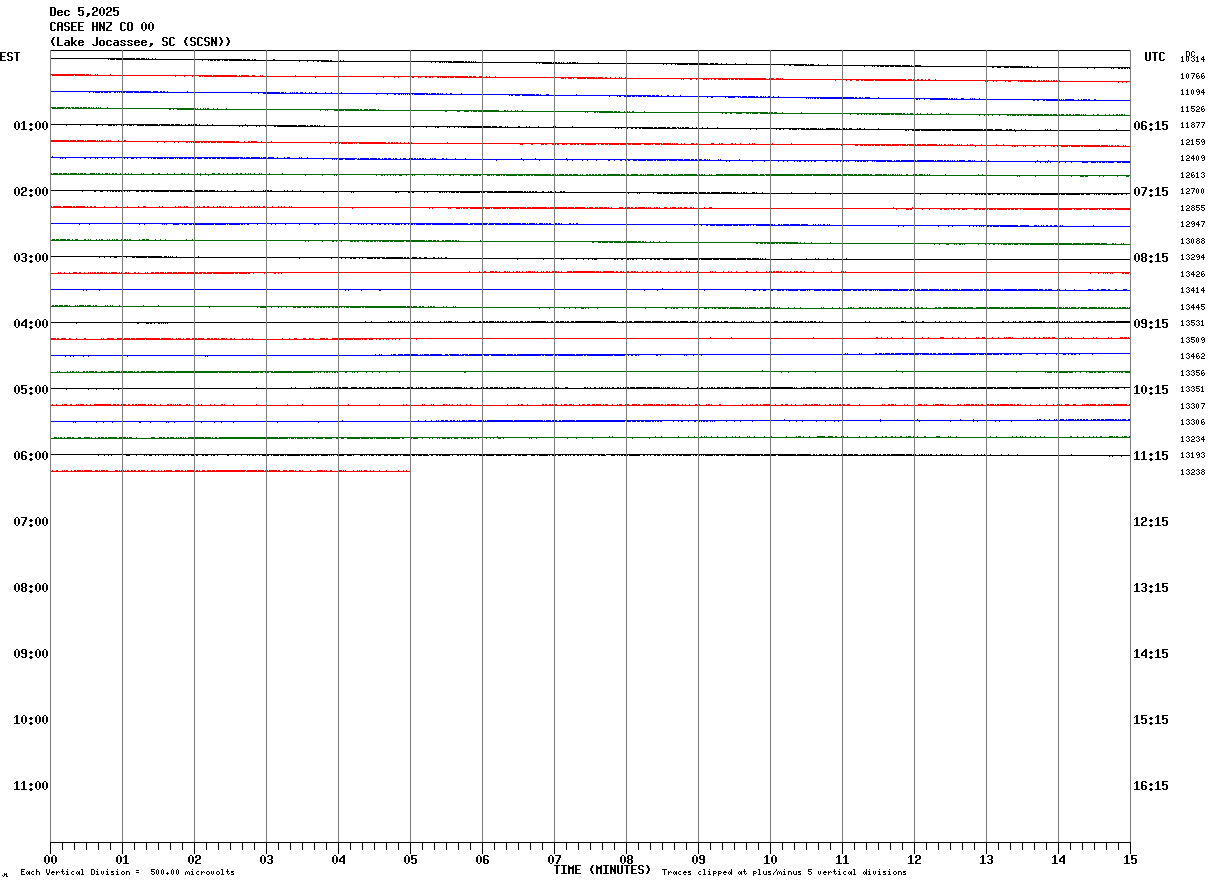Click the minute 00 axis tick label
This screenshot has height=886, width=1210.
[x=50, y=860]
